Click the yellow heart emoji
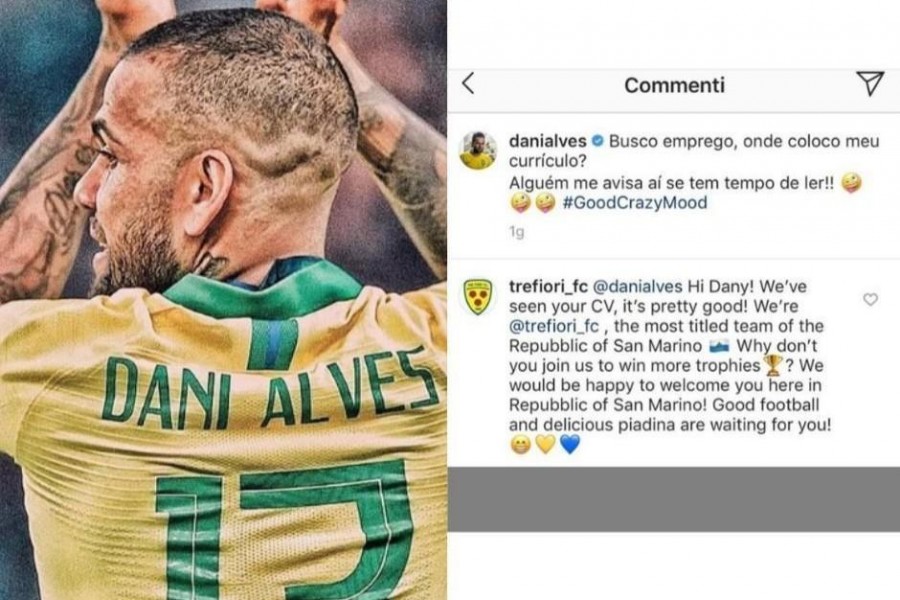This screenshot has width=900, height=600. [x=545, y=444]
